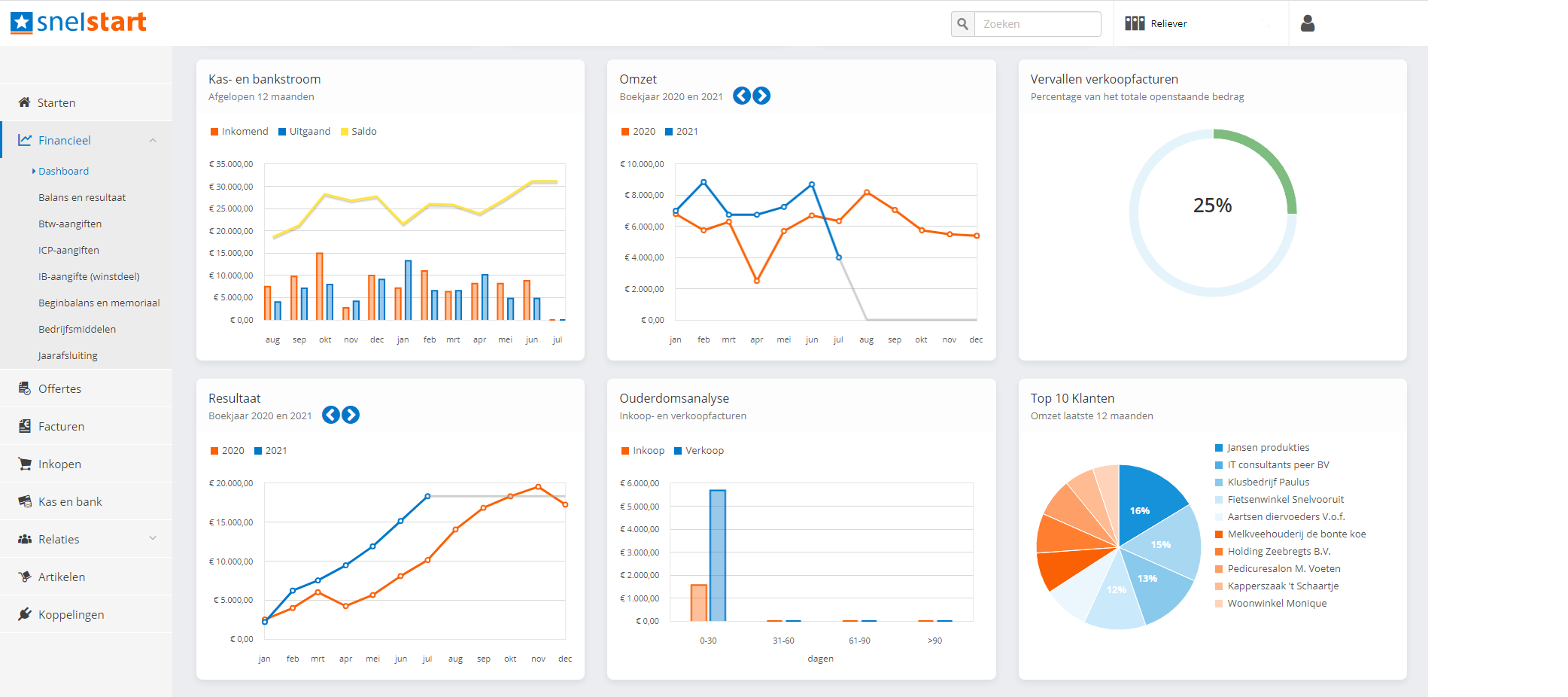Viewport: 1568px width, 697px height.
Task: Open the Facturen menu item
Action: [61, 427]
